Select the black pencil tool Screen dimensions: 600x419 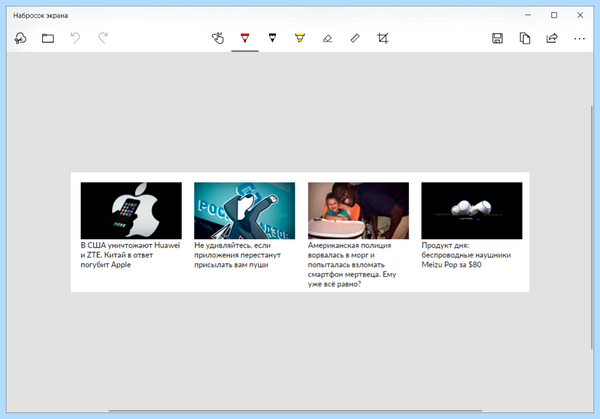click(x=272, y=38)
